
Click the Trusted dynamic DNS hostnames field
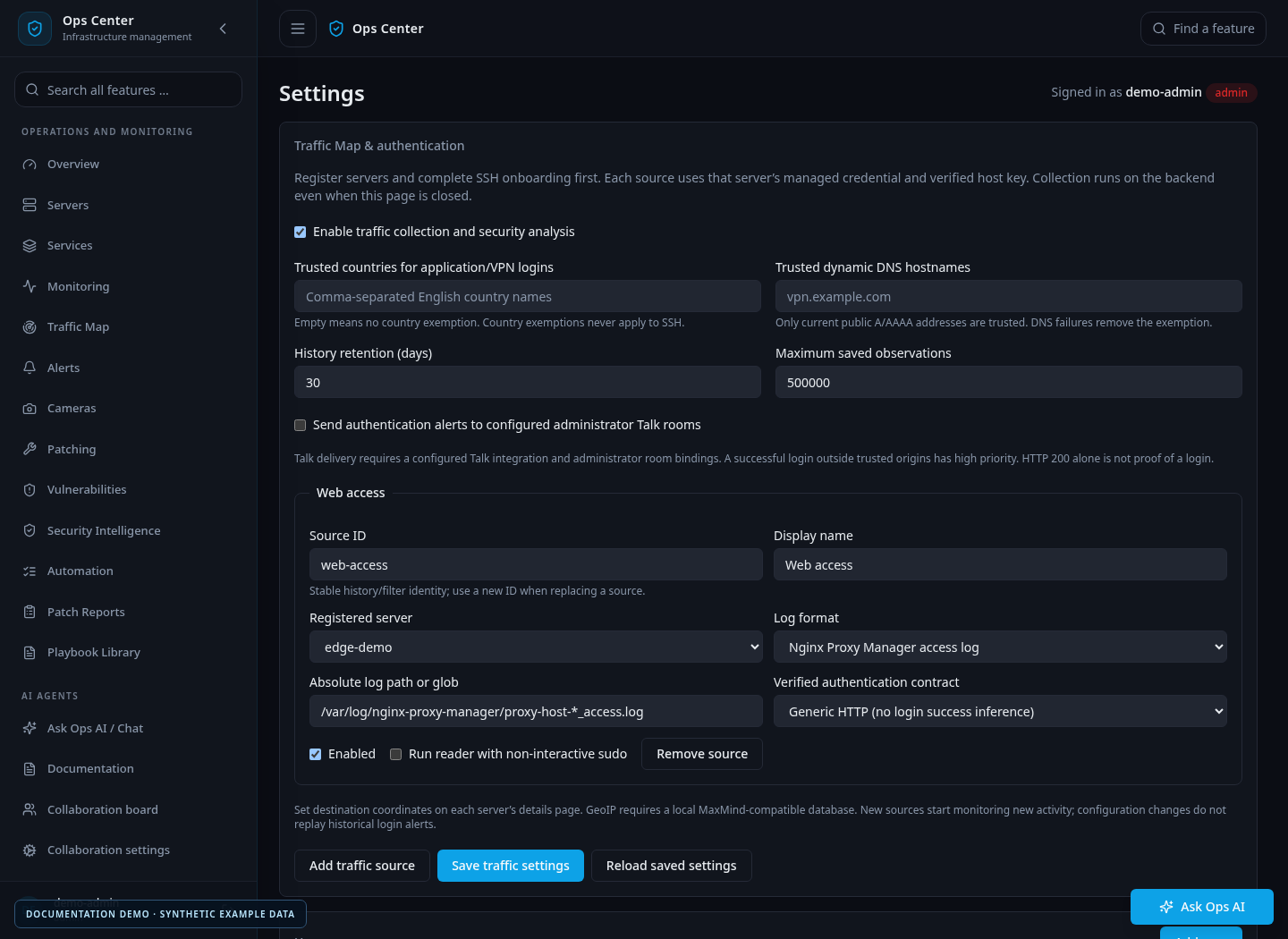point(1009,297)
